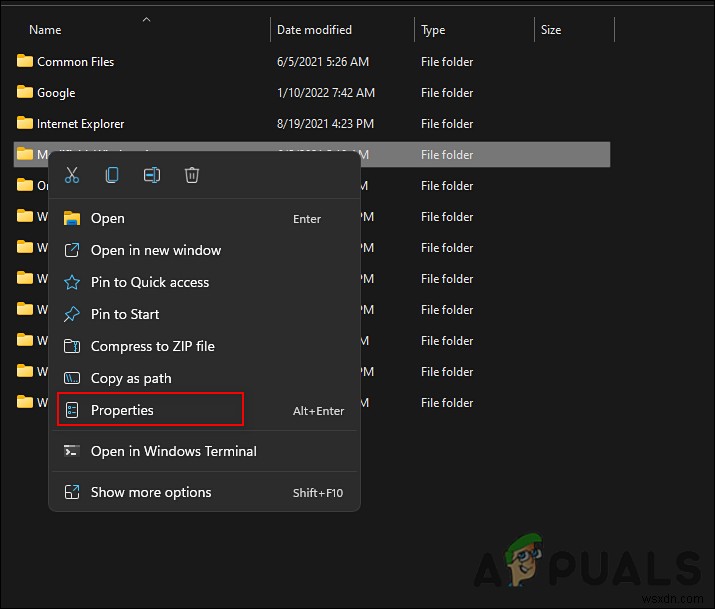
Task: Click File folder type of Common Files
Action: click(447, 62)
